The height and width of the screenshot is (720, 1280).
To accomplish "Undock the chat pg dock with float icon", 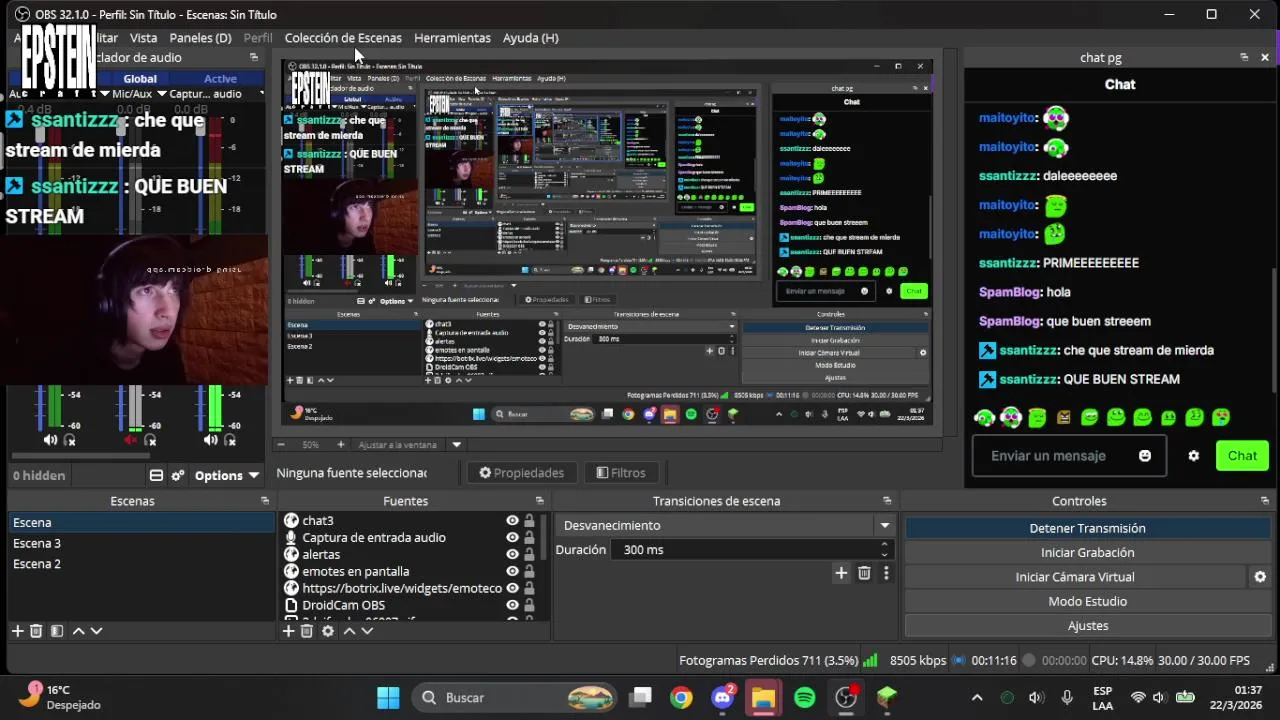I will pyautogui.click(x=1244, y=58).
